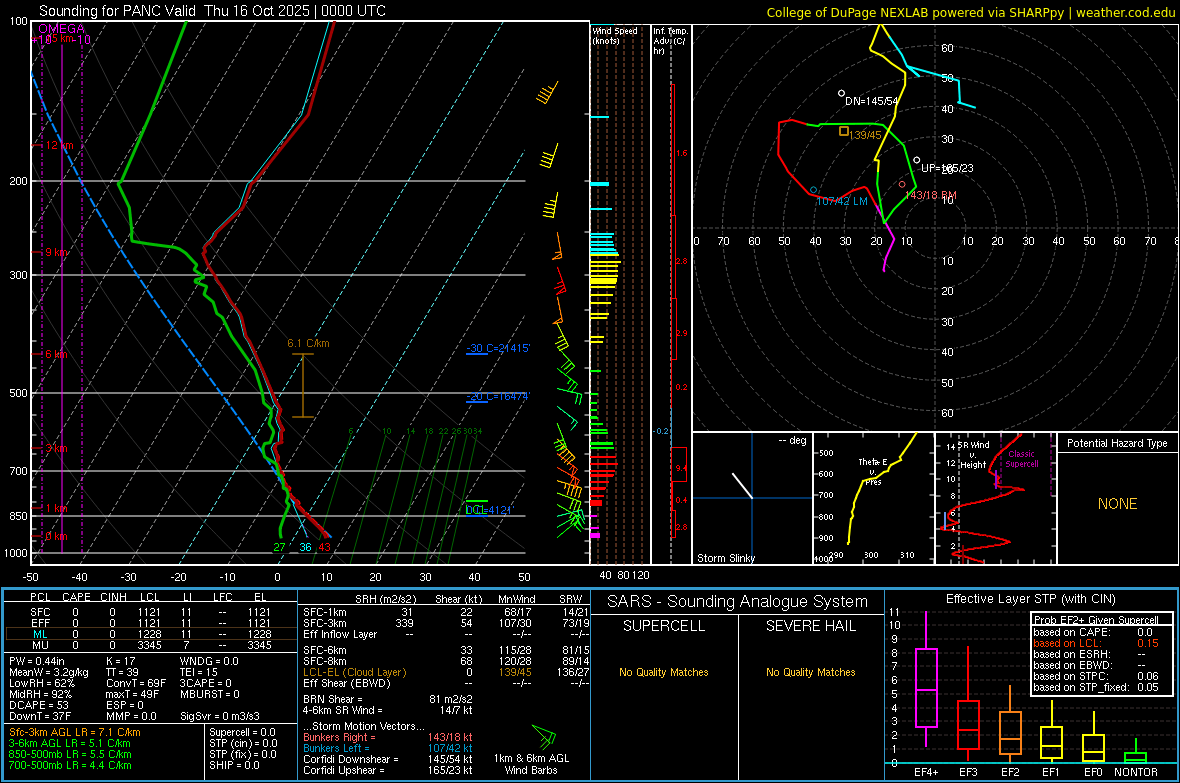Click the yellow 'NONE' hazard type
The height and width of the screenshot is (783, 1180).
click(1117, 504)
